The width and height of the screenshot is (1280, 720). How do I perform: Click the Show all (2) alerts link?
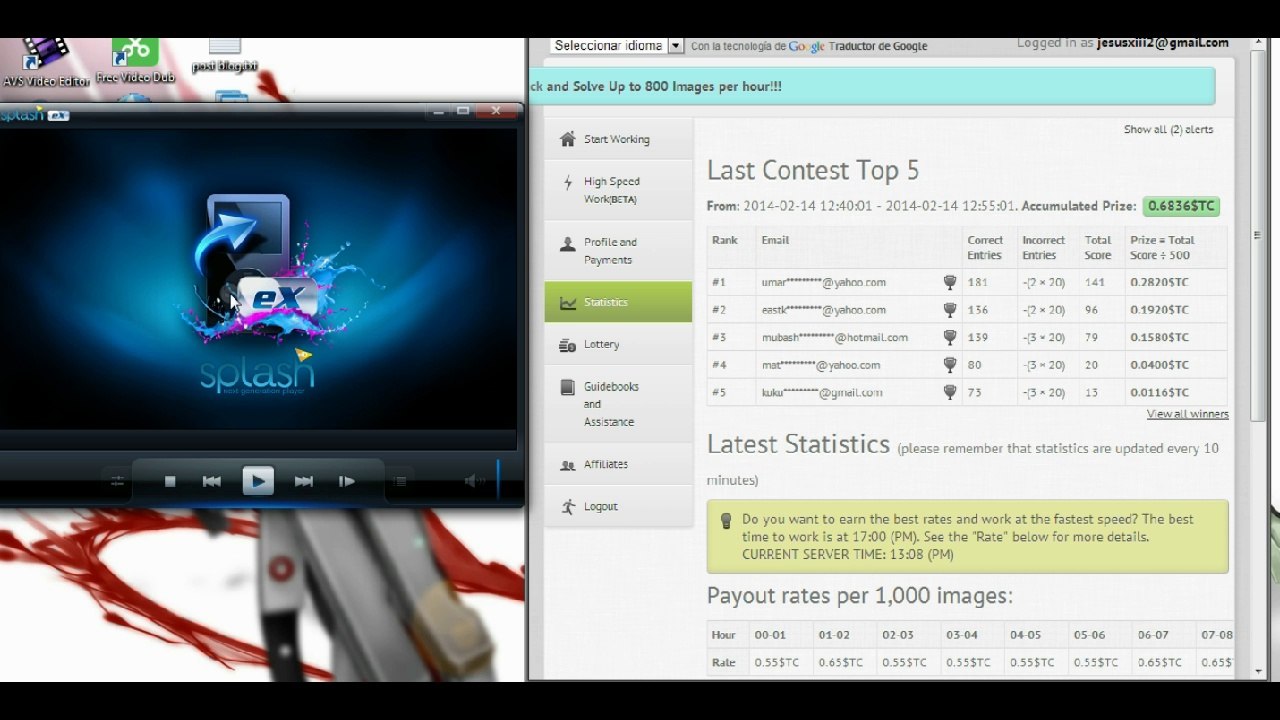coord(1168,130)
